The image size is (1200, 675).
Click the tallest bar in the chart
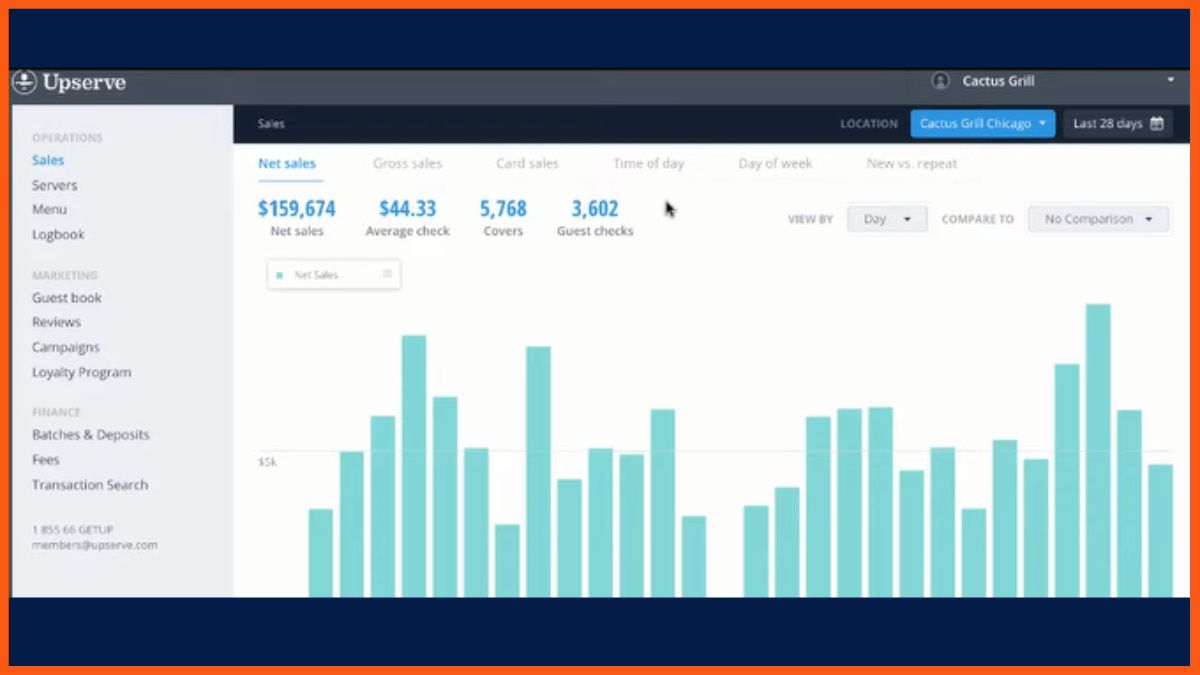coord(1098,450)
